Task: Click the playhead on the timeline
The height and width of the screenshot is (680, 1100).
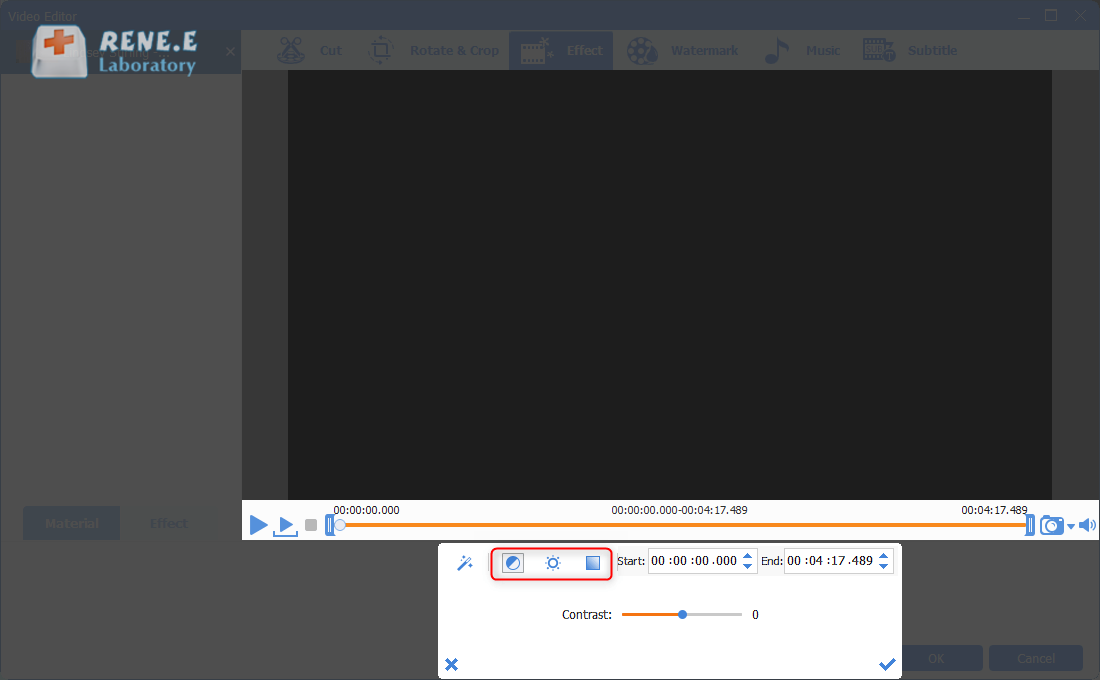Action: click(340, 525)
